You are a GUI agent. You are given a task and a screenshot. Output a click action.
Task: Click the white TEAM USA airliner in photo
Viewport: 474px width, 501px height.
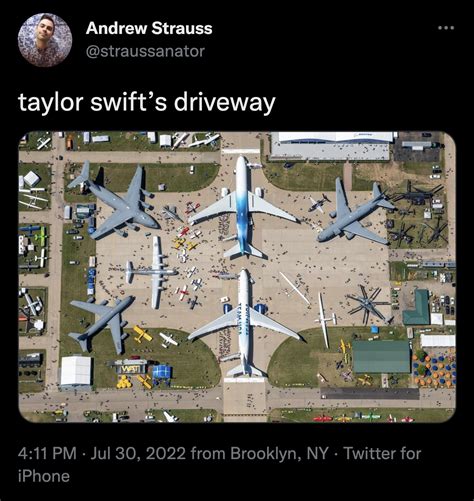[x=244, y=323]
